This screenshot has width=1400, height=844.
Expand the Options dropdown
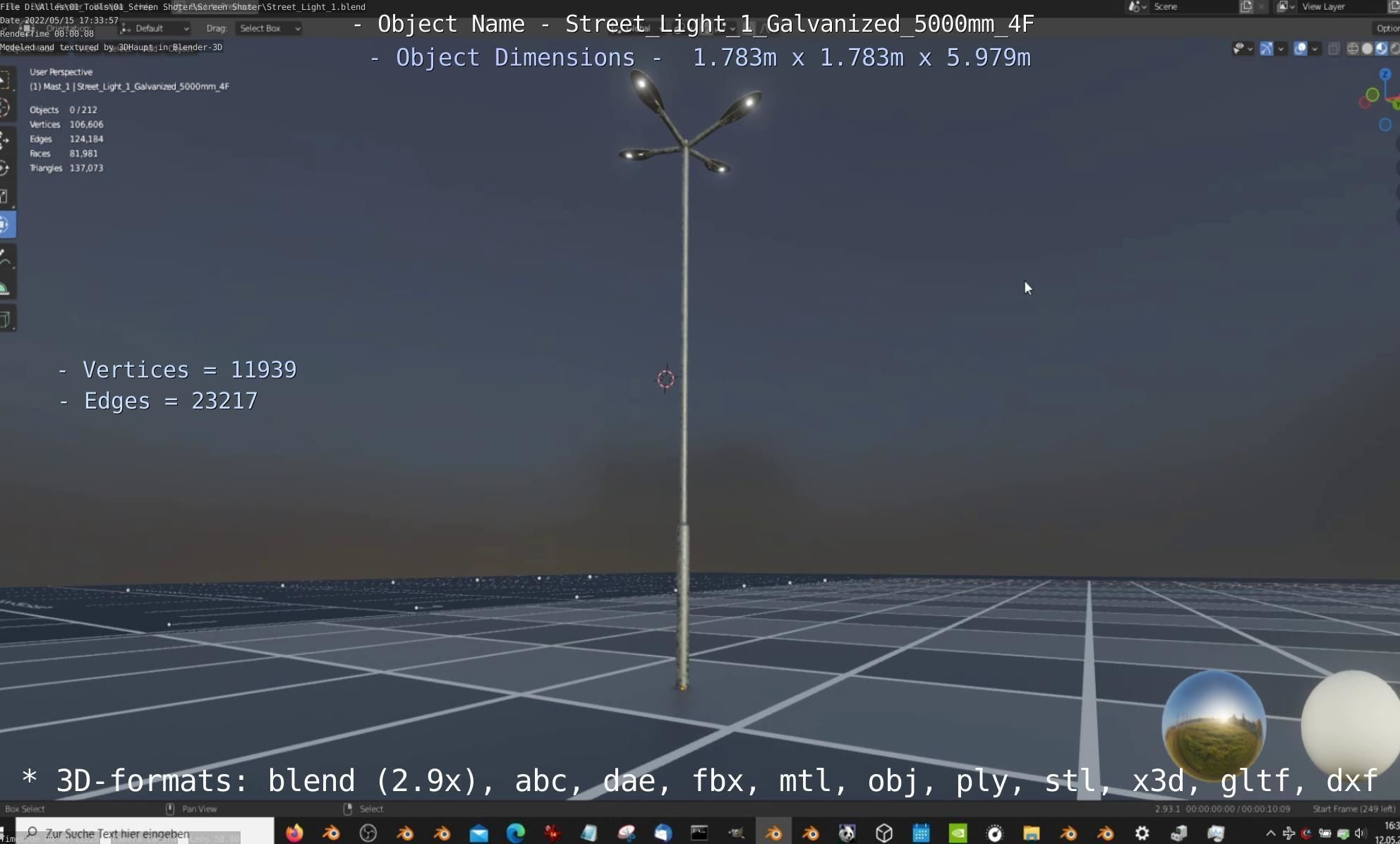point(1387,28)
